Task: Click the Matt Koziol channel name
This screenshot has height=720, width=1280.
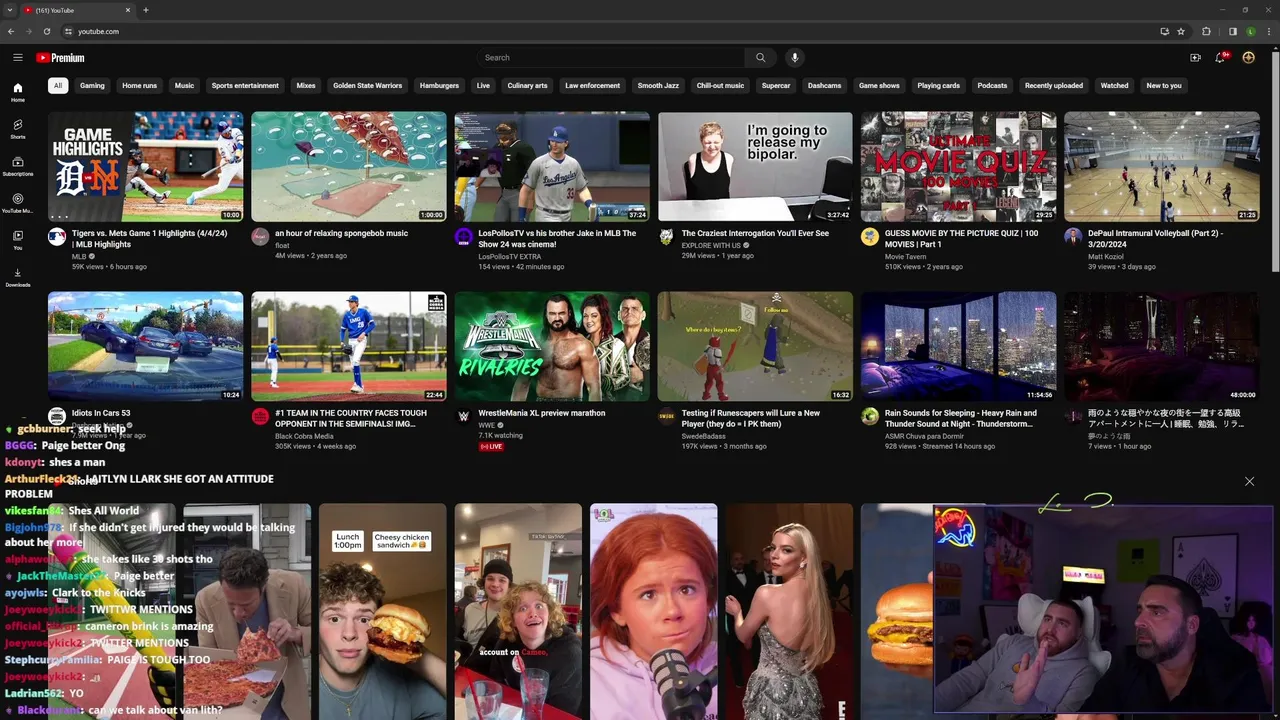Action: point(1106,257)
